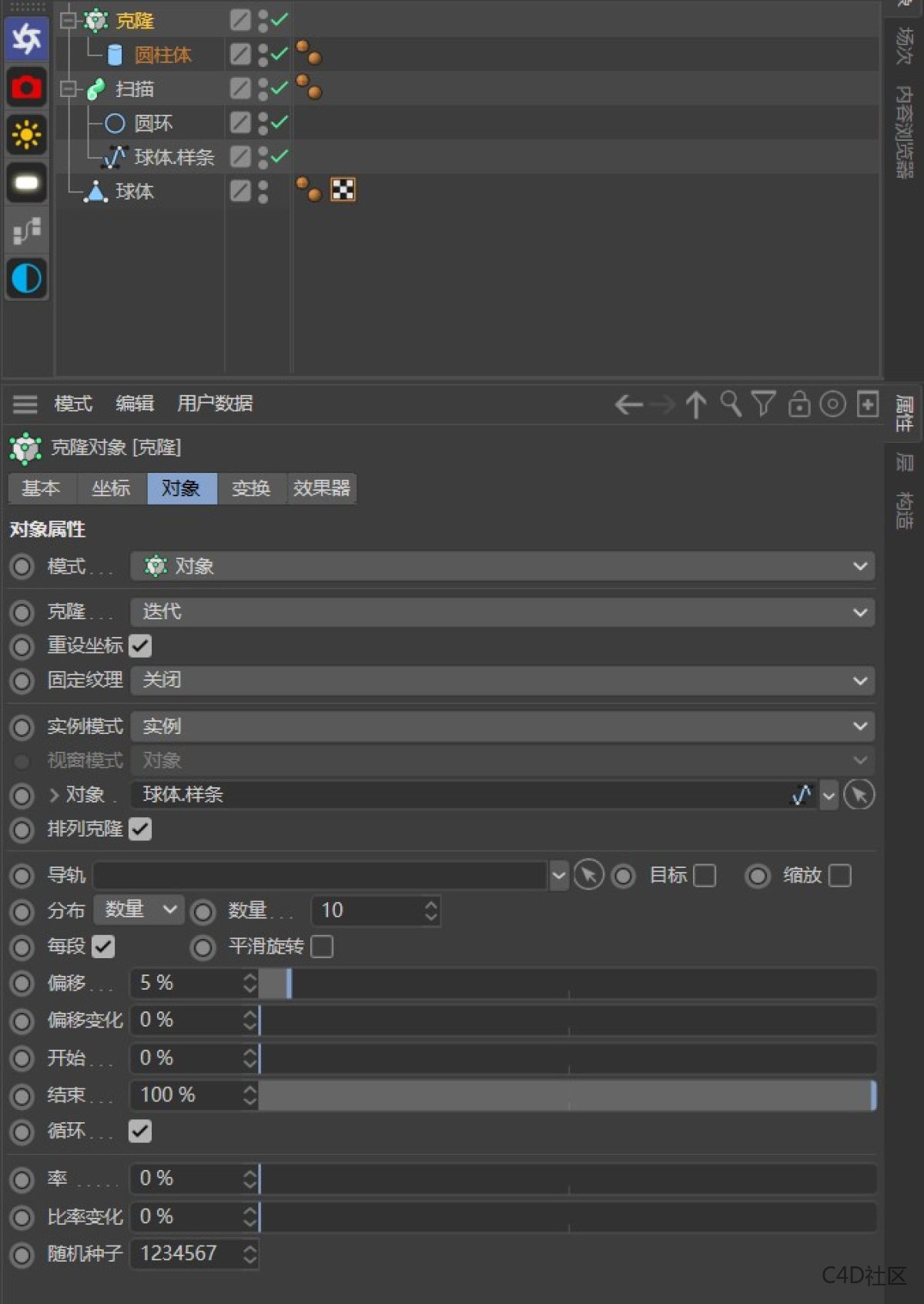Open the dropdown arrow beside 球体.样条 field
Screen dimensions: 924x1304
point(829,796)
